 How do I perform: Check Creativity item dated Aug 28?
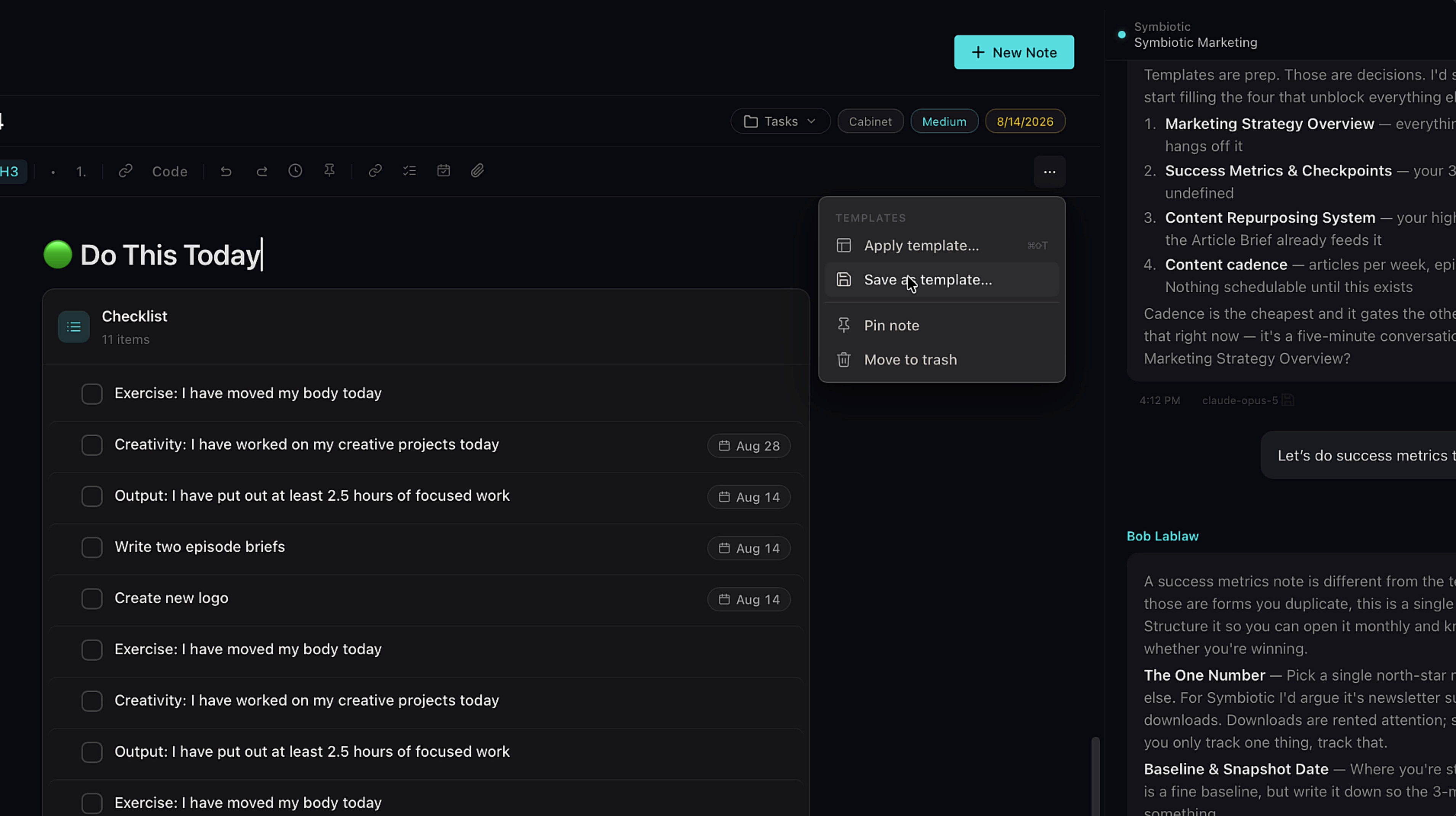pos(91,445)
